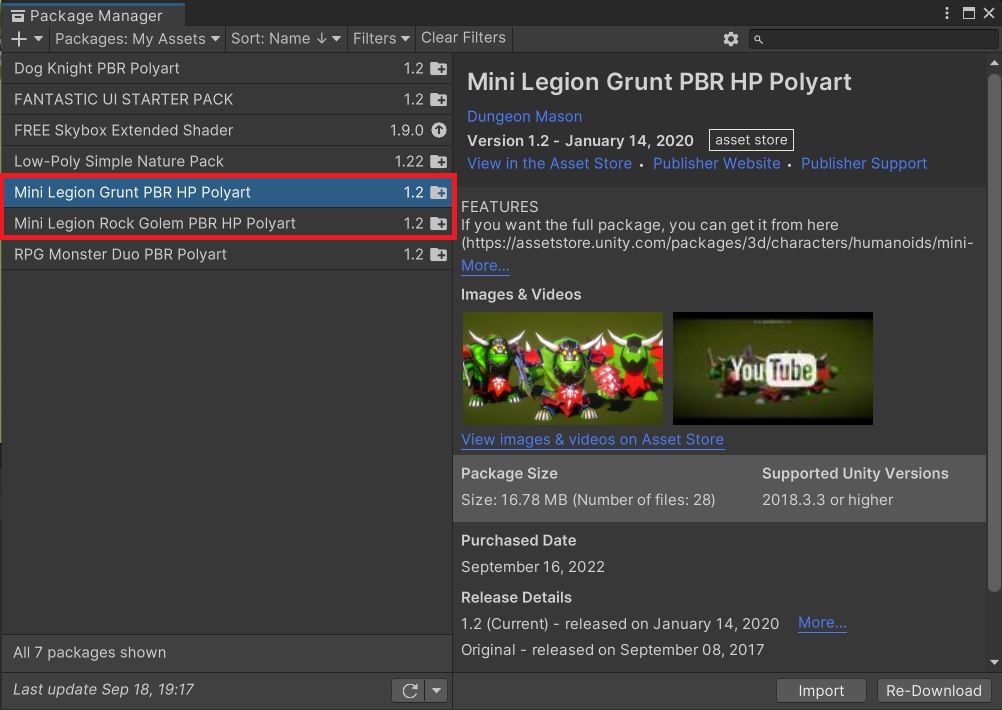The width and height of the screenshot is (1002, 710).
Task: Click the "2018.3.3 or higher" text
Action: (x=828, y=500)
